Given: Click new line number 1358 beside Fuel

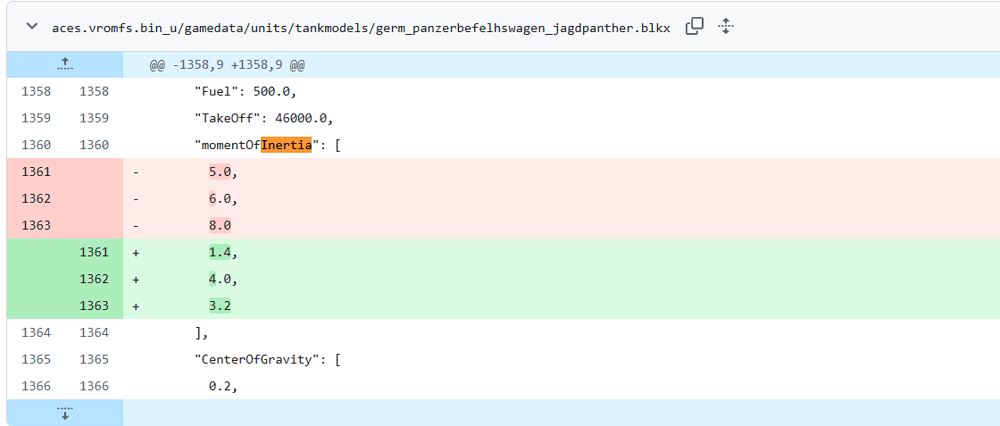Looking at the screenshot, I should click(x=94, y=92).
